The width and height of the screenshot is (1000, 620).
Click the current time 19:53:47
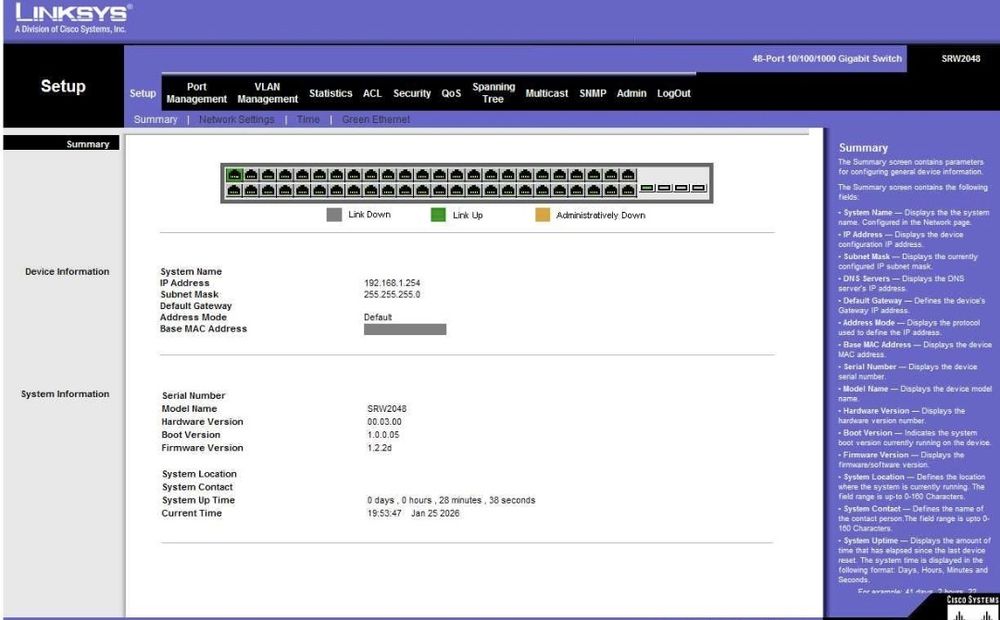[384, 513]
